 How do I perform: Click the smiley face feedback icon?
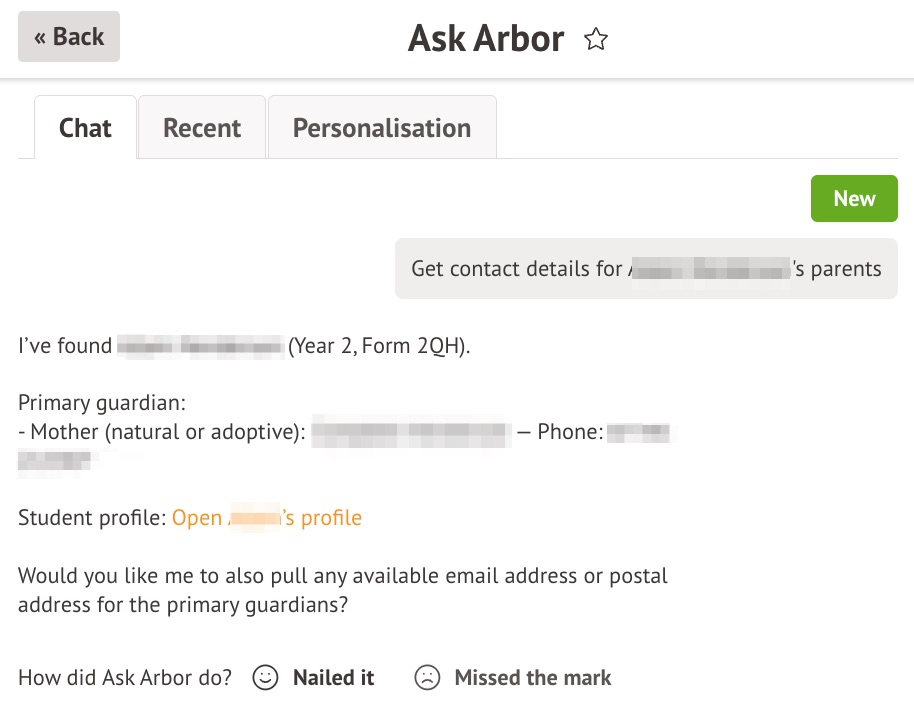pos(265,678)
